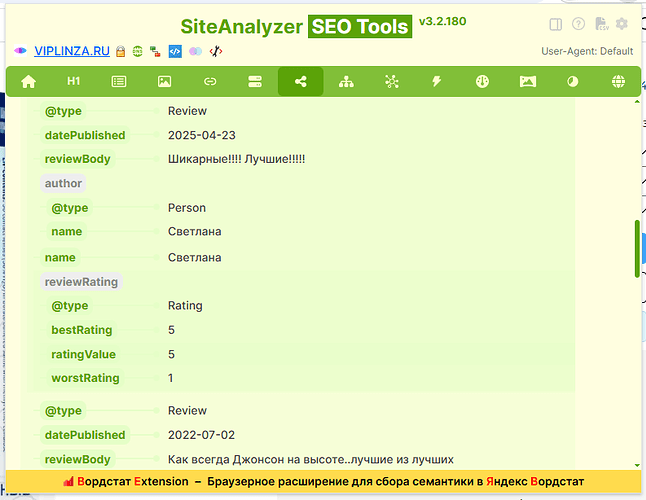This screenshot has width=646, height=500.
Task: Click the contrast half-circle icon
Action: (x=573, y=82)
